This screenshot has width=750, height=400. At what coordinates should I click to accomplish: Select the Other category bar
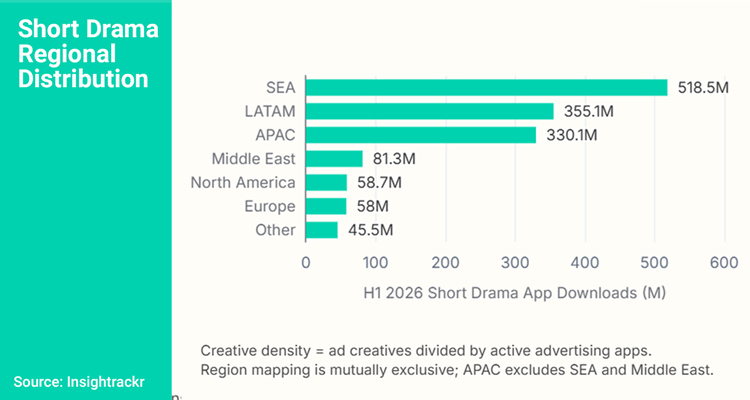coord(322,230)
